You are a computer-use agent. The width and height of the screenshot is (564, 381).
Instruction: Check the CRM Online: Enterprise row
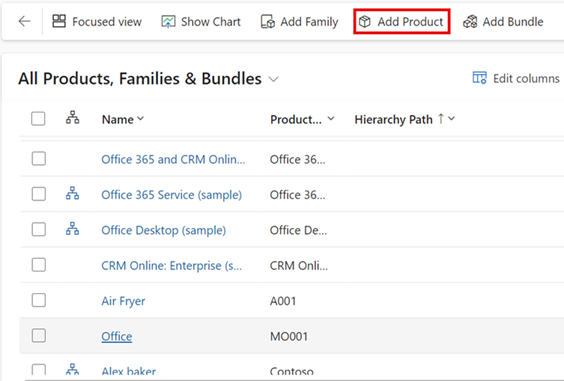(x=38, y=265)
